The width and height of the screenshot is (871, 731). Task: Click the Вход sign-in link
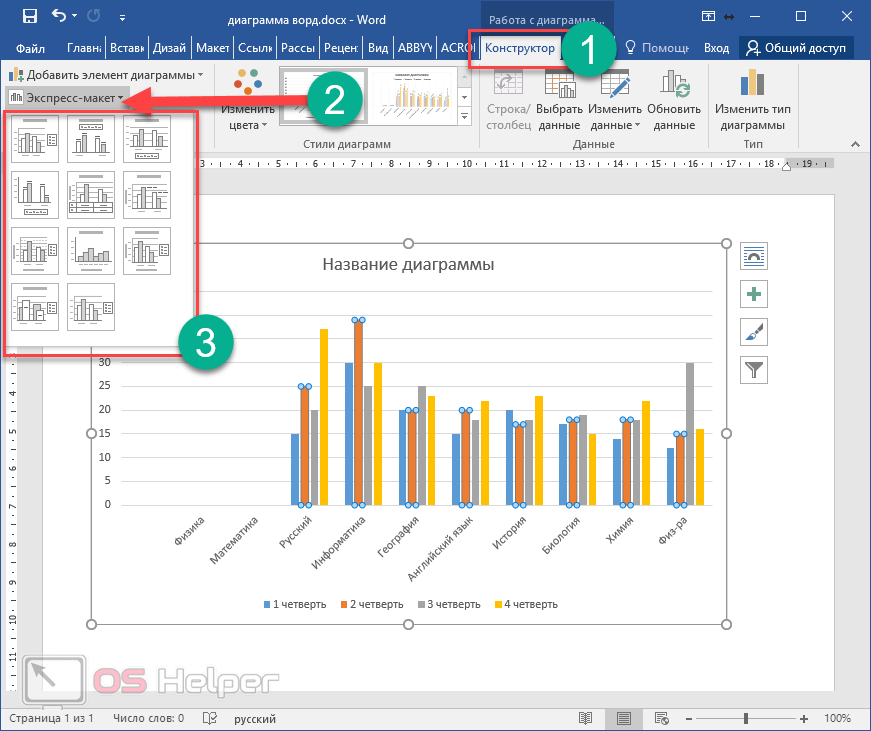[716, 48]
